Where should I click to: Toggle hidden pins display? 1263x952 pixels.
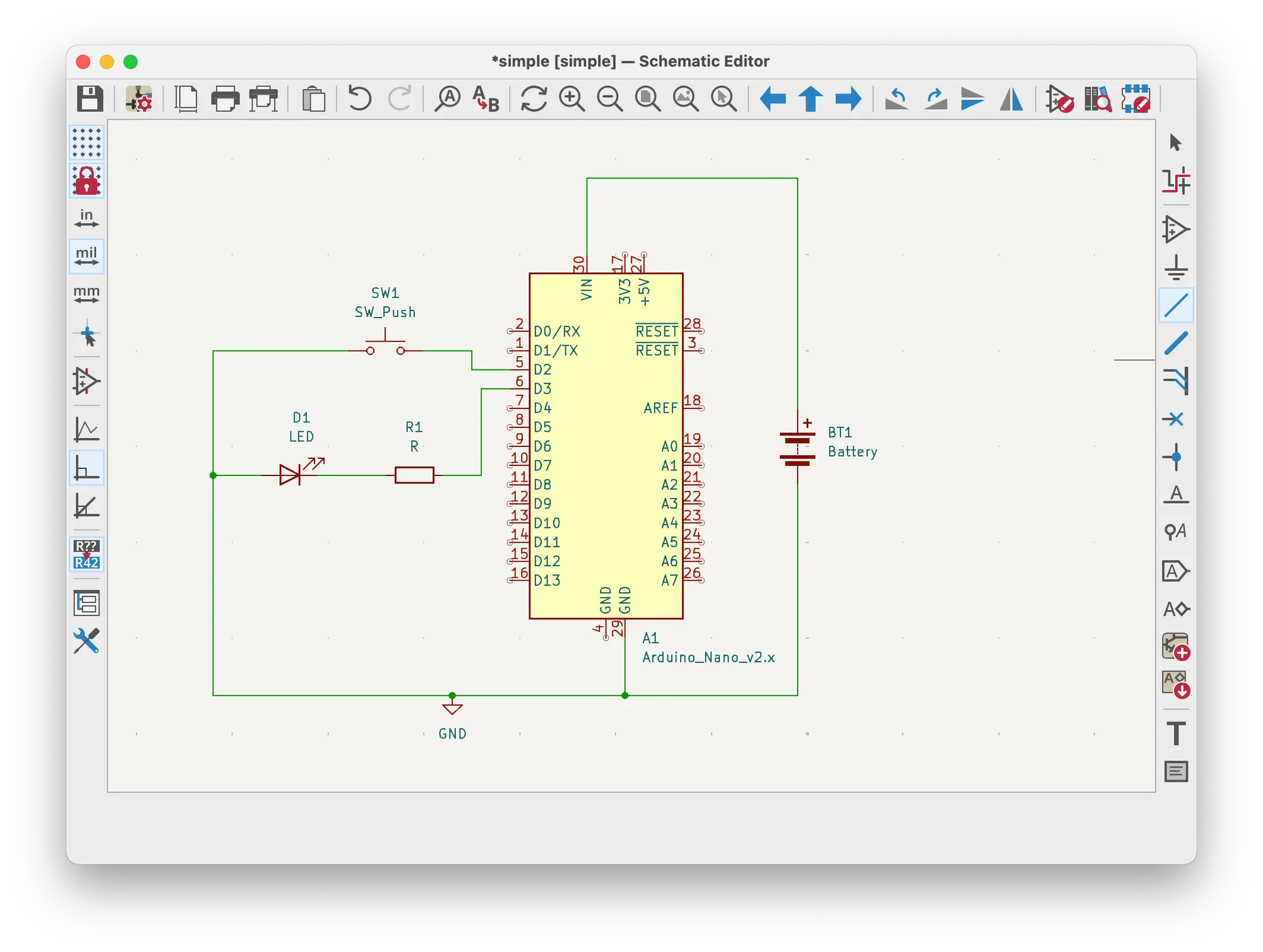[x=87, y=381]
